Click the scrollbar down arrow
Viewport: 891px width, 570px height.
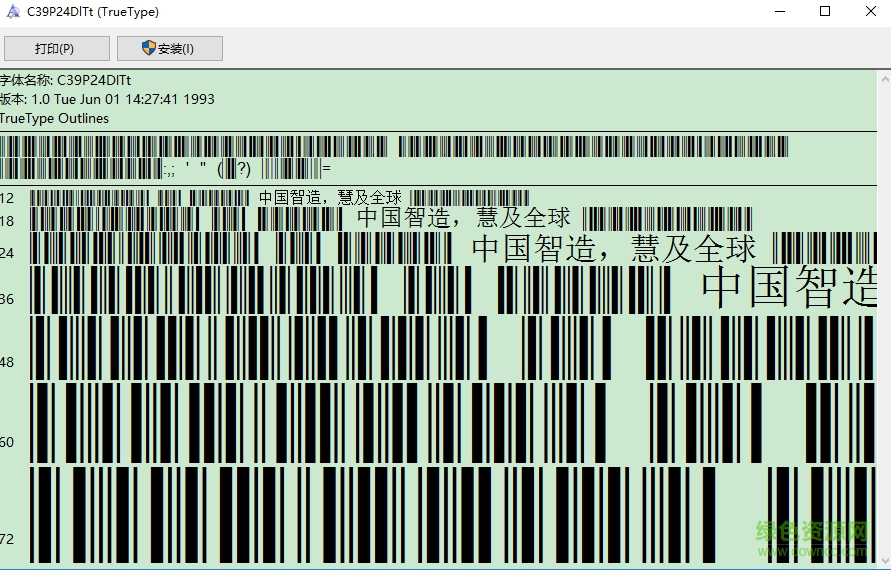[885, 560]
